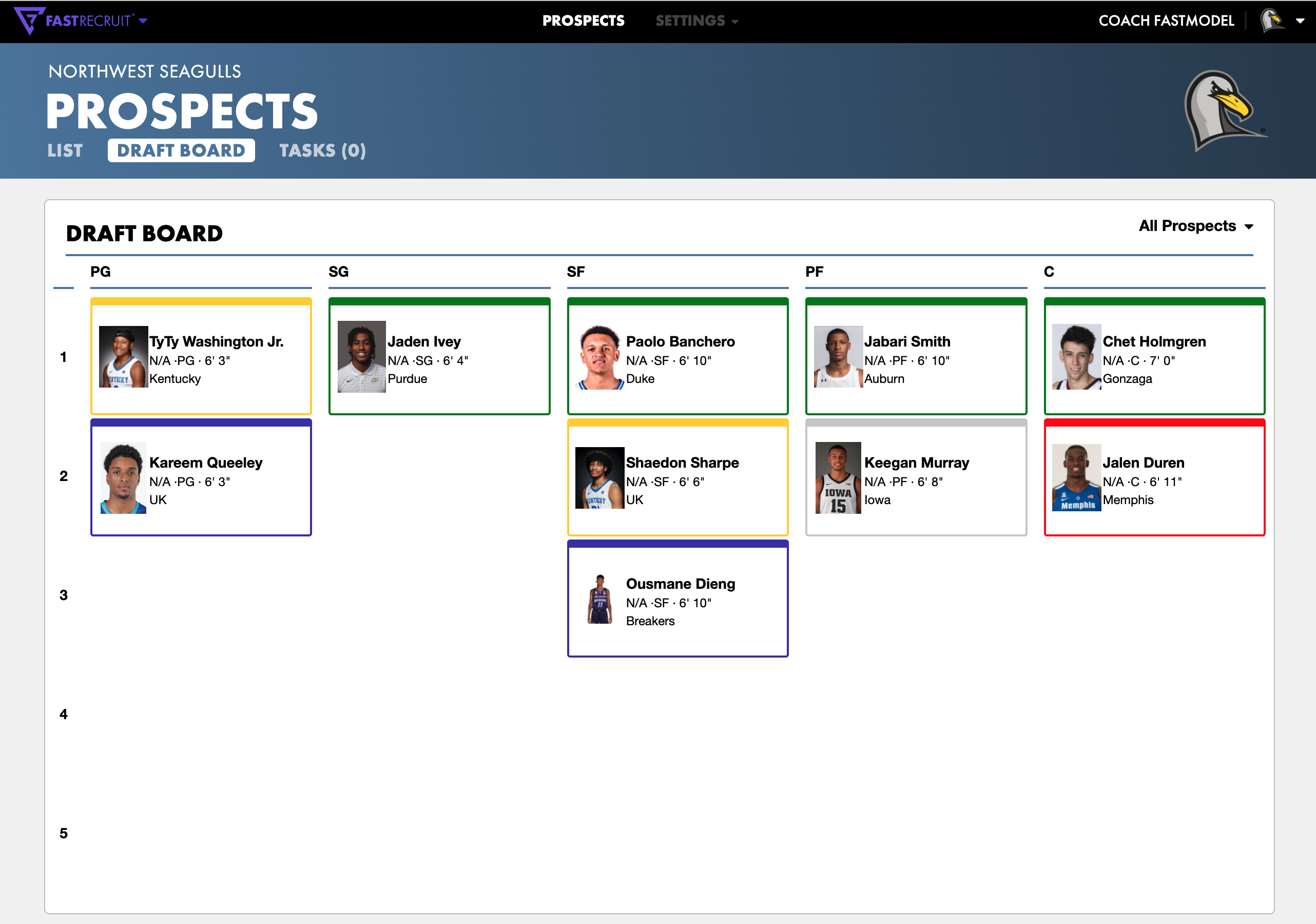Click the Kentucky school text
The image size is (1316, 924).
(x=175, y=379)
